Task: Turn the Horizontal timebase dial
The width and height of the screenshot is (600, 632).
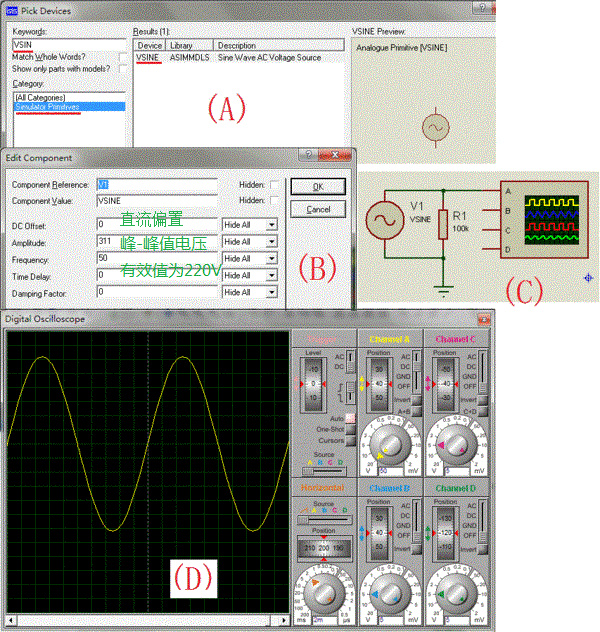Action: [x=324, y=594]
